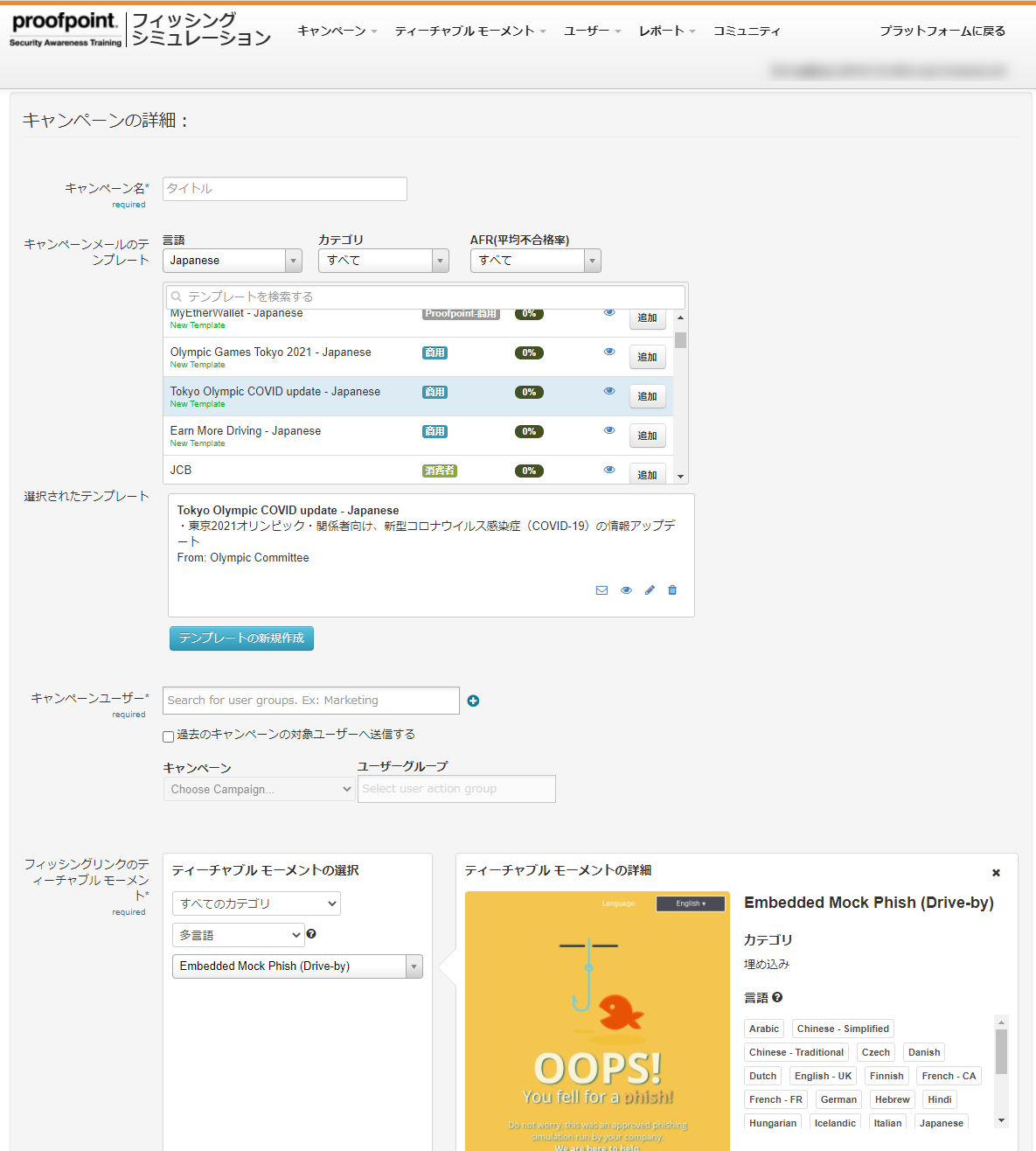1036x1151 pixels.
Task: Send test email of selected template
Action: (601, 590)
